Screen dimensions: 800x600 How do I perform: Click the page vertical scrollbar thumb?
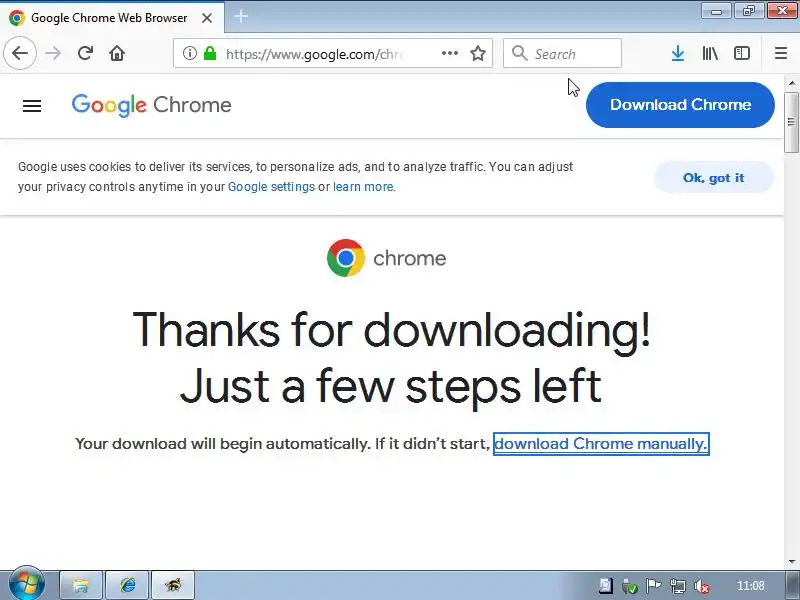791,122
